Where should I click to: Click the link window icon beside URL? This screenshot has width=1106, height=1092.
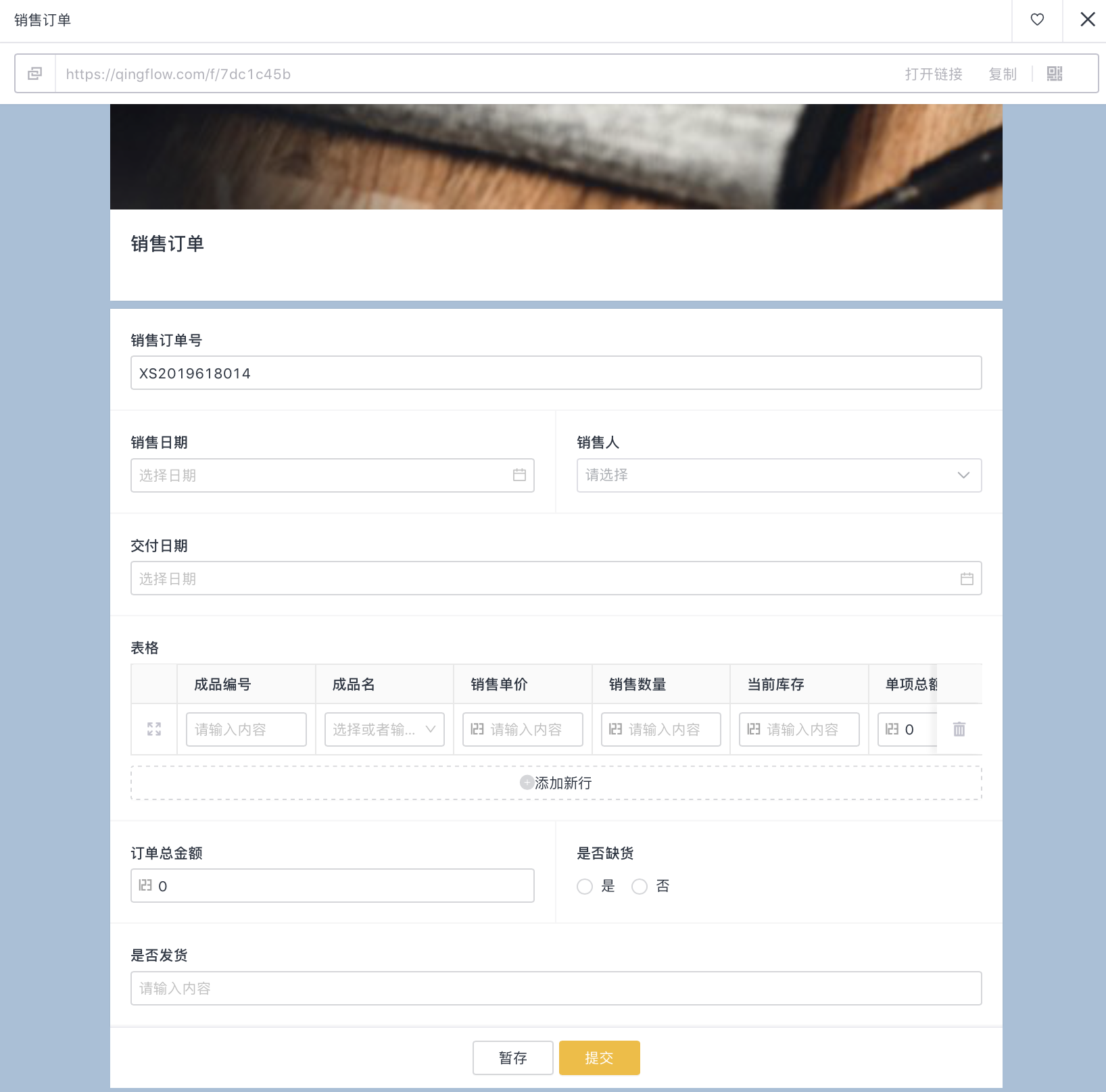[35, 74]
